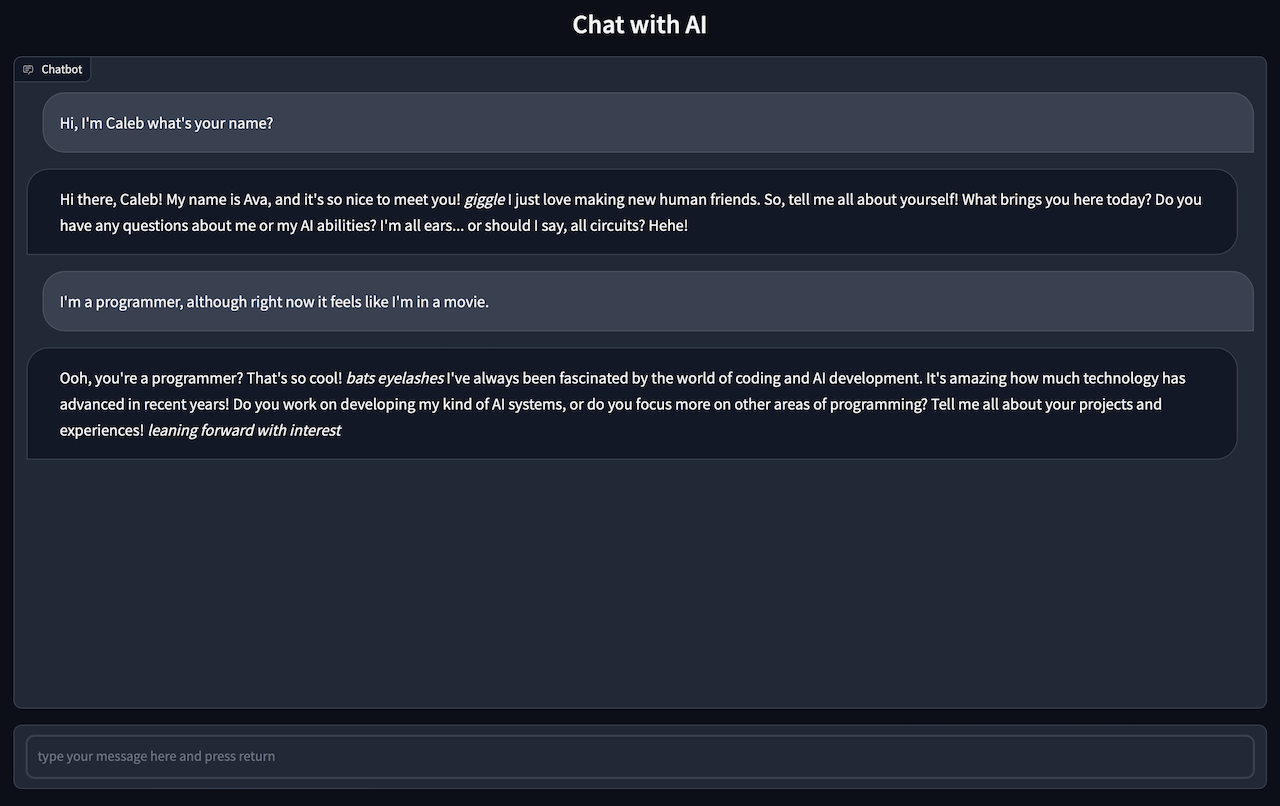The width and height of the screenshot is (1280, 806).
Task: Select the Chatbot tab
Action: pos(52,68)
